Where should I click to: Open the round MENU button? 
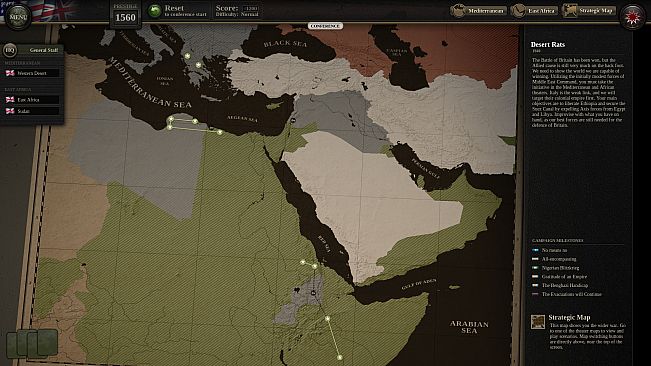pyautogui.click(x=18, y=17)
